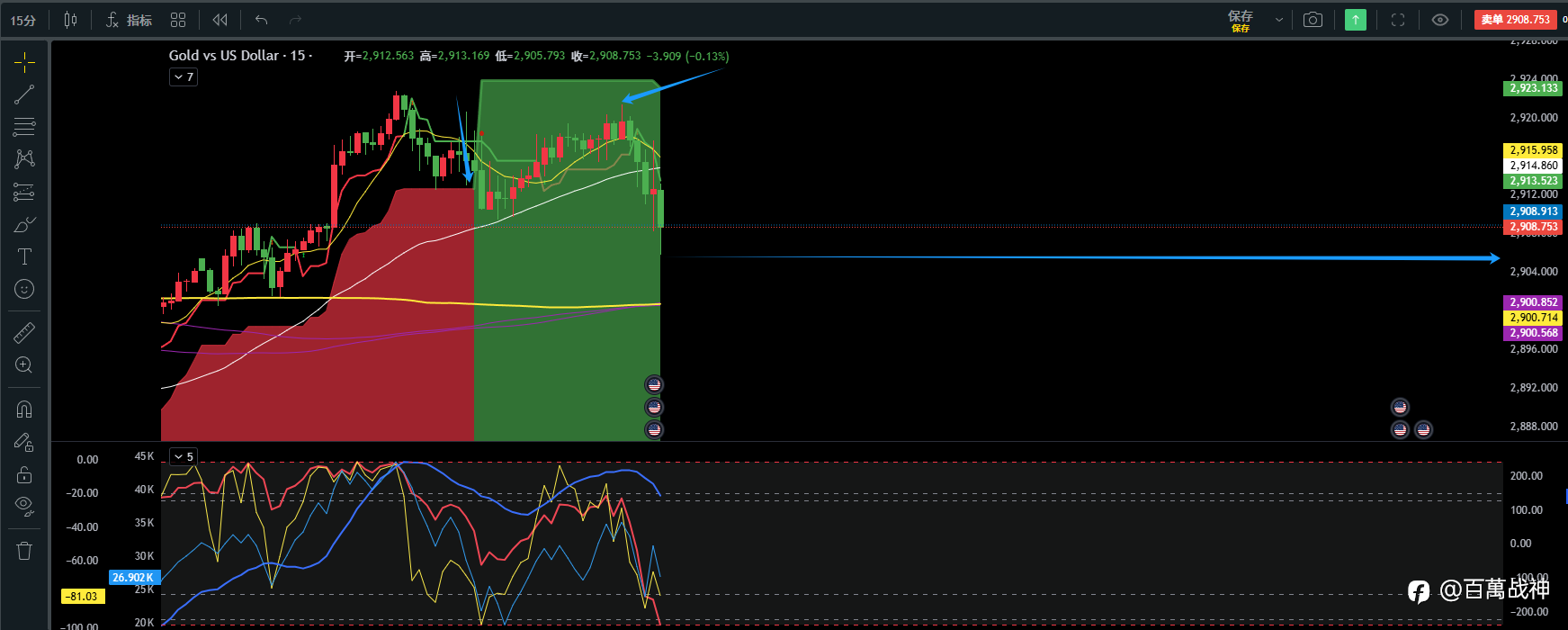Click the redo arrow
Screen dimensions: 1568x630
(295, 20)
